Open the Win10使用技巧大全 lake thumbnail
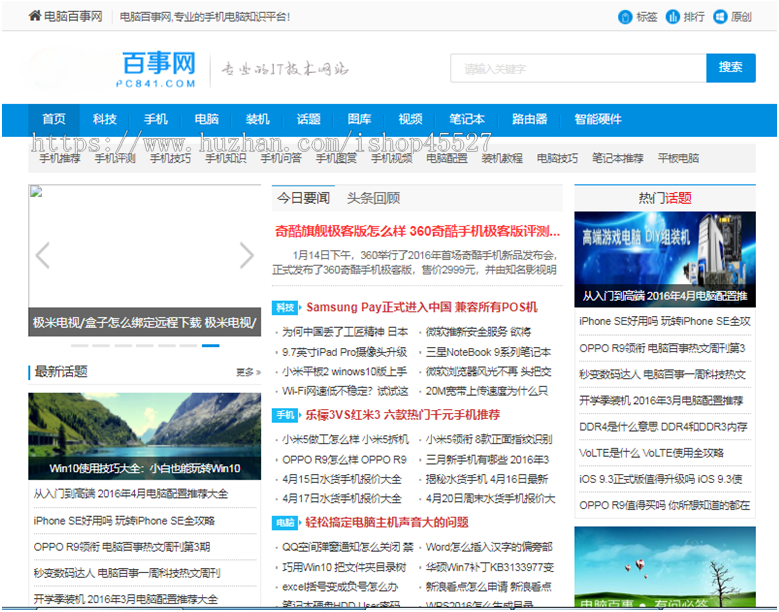Viewport: 779px width, 612px height. 145,436
